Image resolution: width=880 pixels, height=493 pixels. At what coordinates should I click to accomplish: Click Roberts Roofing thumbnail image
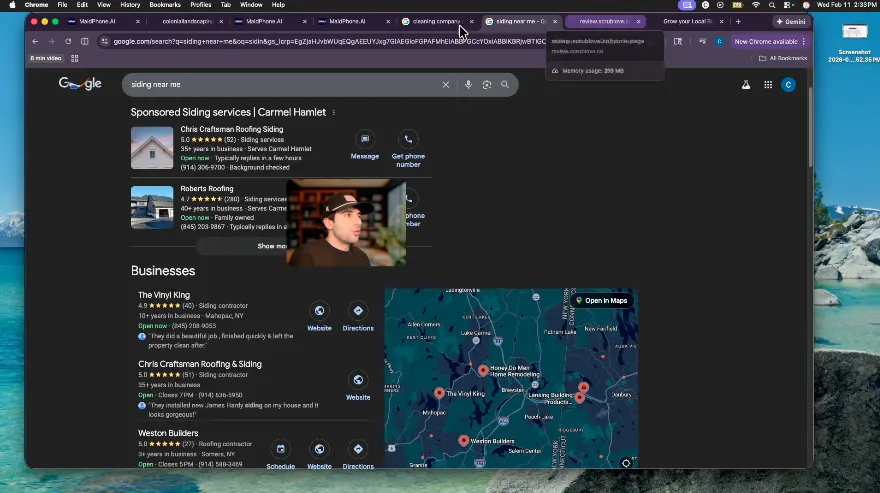[x=152, y=207]
